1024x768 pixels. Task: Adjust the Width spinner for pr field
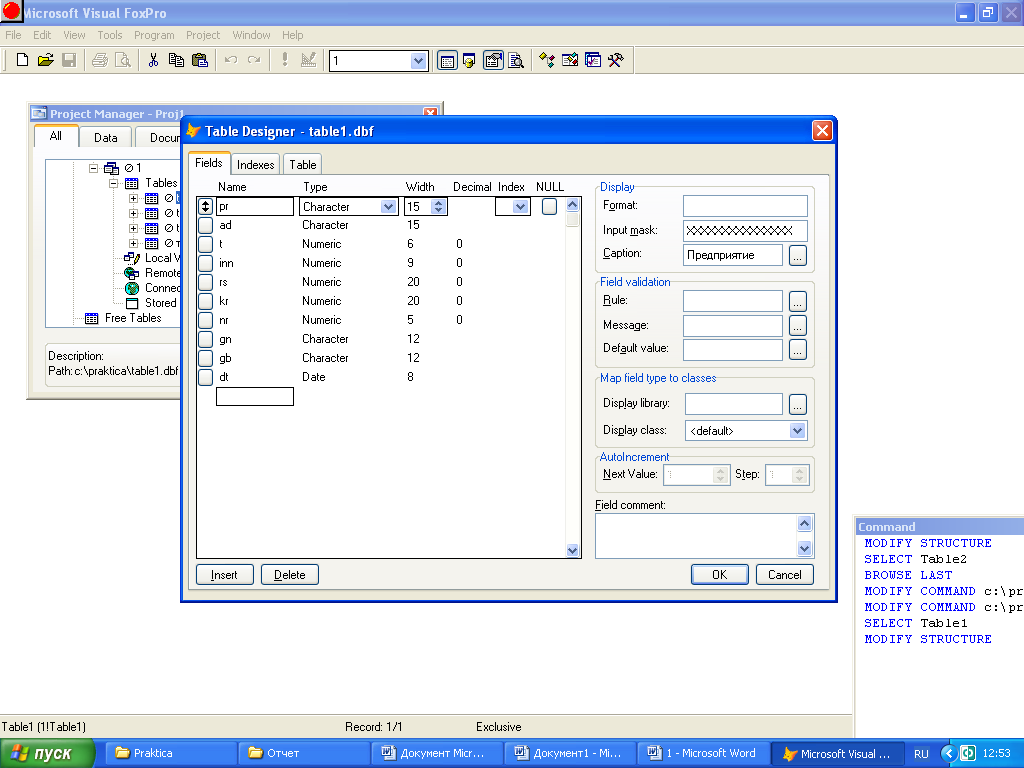[x=438, y=206]
